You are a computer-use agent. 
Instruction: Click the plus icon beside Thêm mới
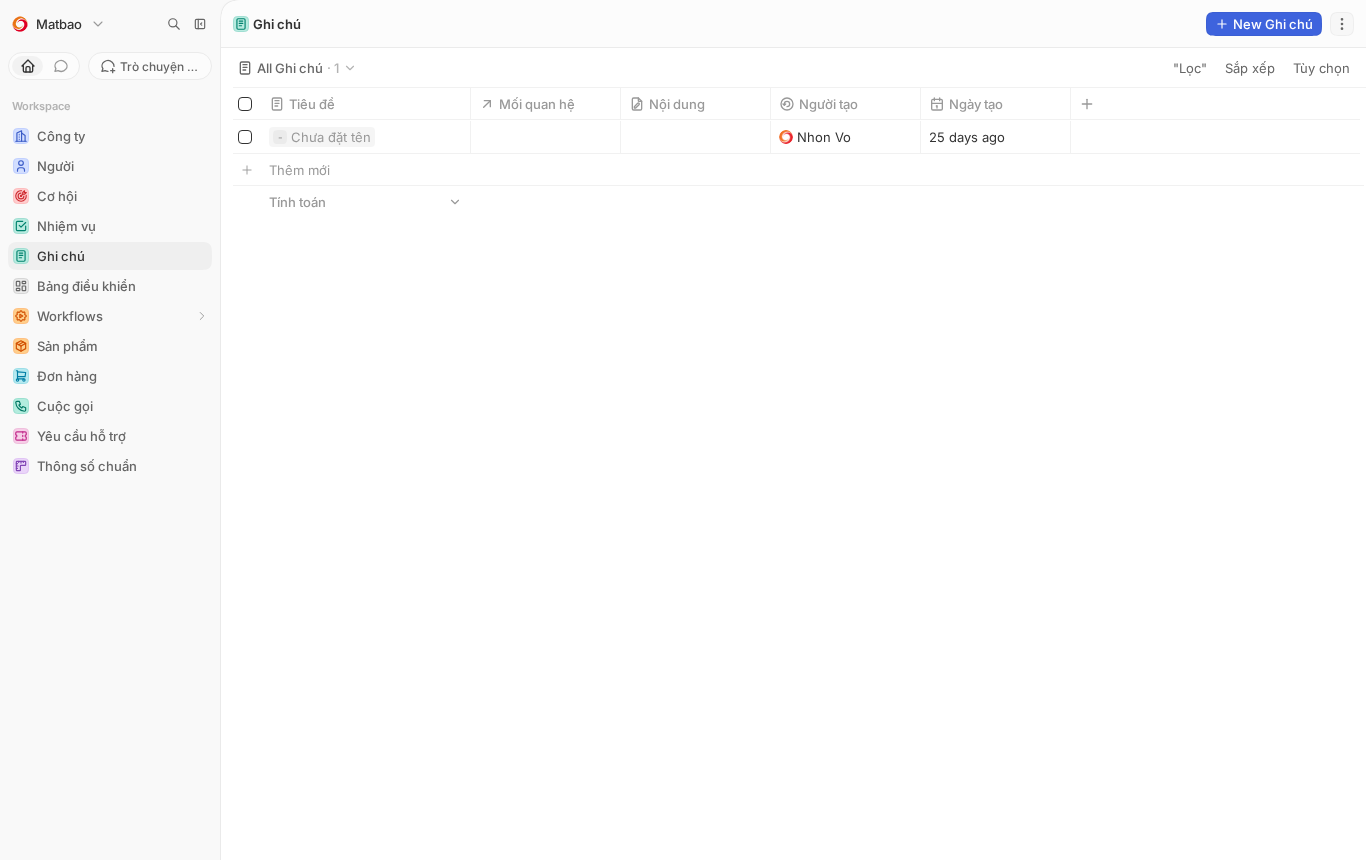point(247,170)
